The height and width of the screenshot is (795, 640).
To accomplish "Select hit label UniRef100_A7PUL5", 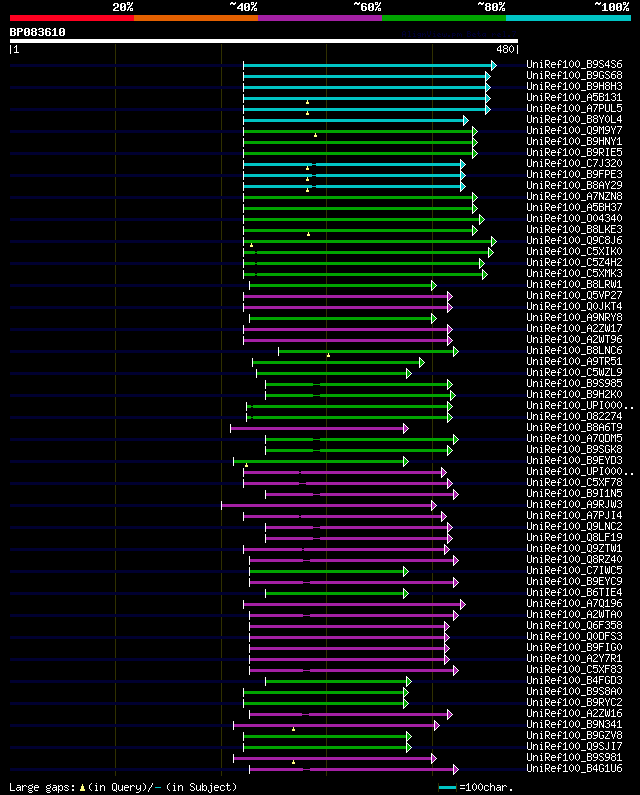I will point(574,109).
